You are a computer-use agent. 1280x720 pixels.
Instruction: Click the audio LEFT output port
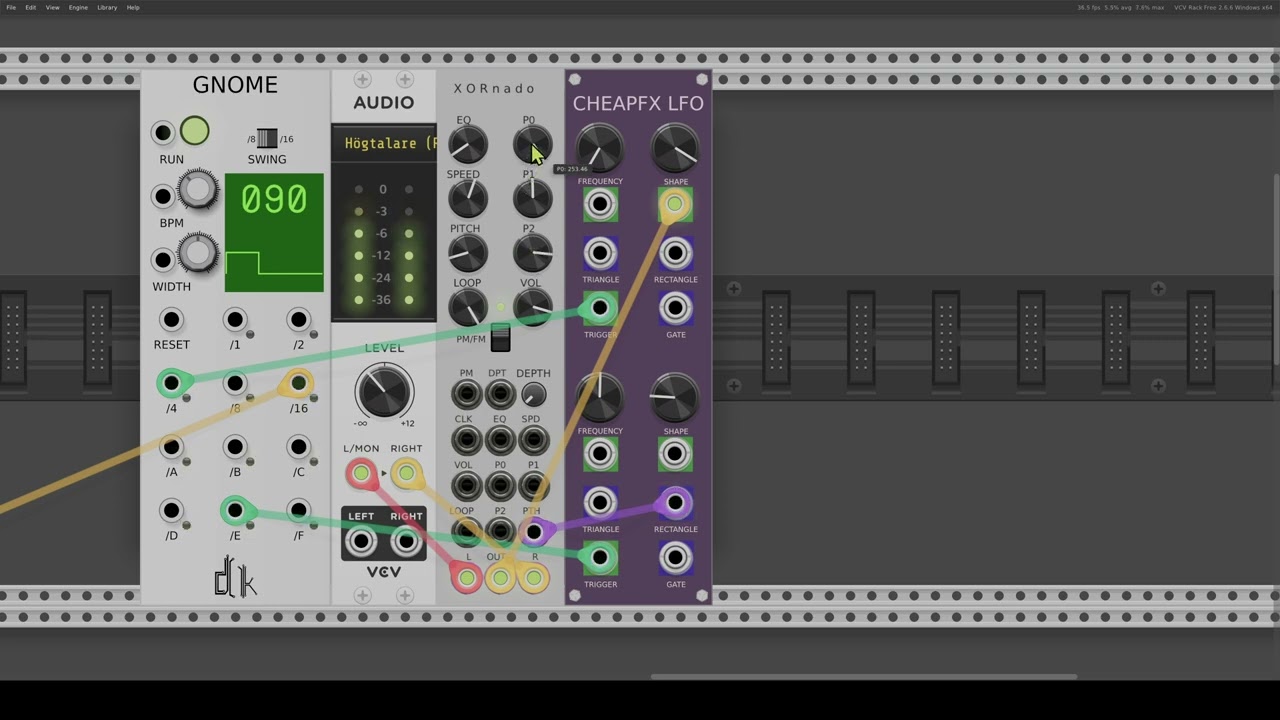361,542
